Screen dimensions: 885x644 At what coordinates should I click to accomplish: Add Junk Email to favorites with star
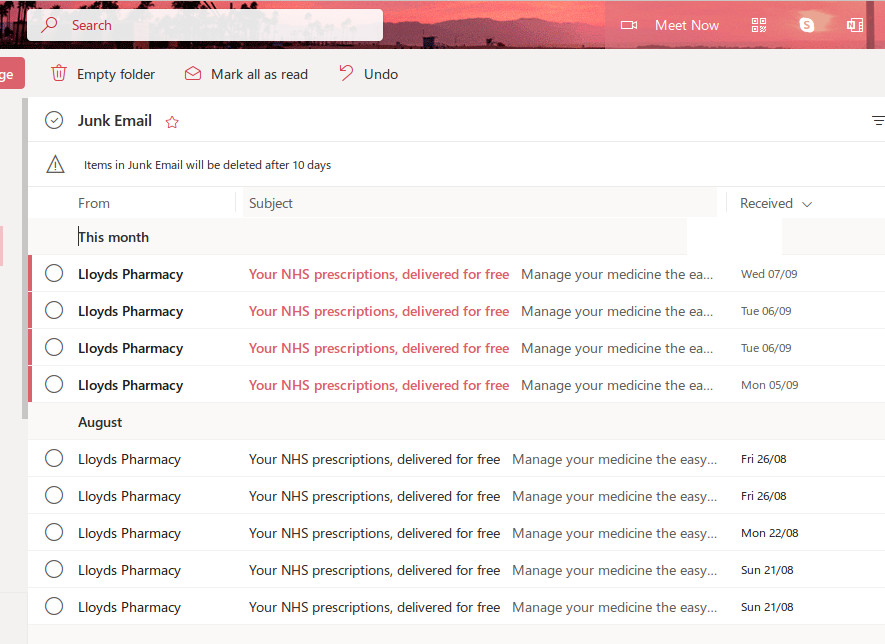(x=172, y=122)
